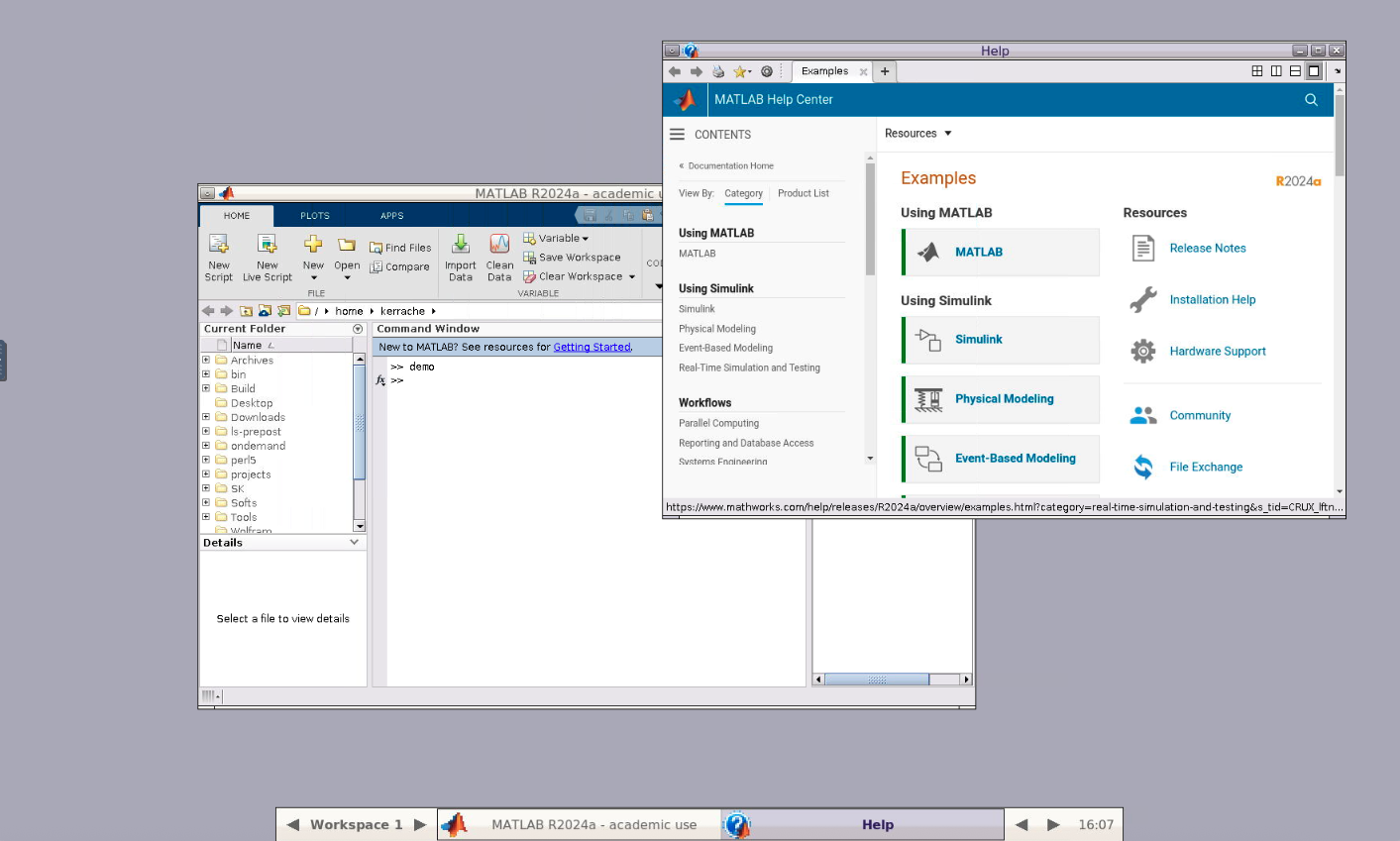1400x841 pixels.
Task: Click the Help window back arrow
Action: [x=675, y=71]
